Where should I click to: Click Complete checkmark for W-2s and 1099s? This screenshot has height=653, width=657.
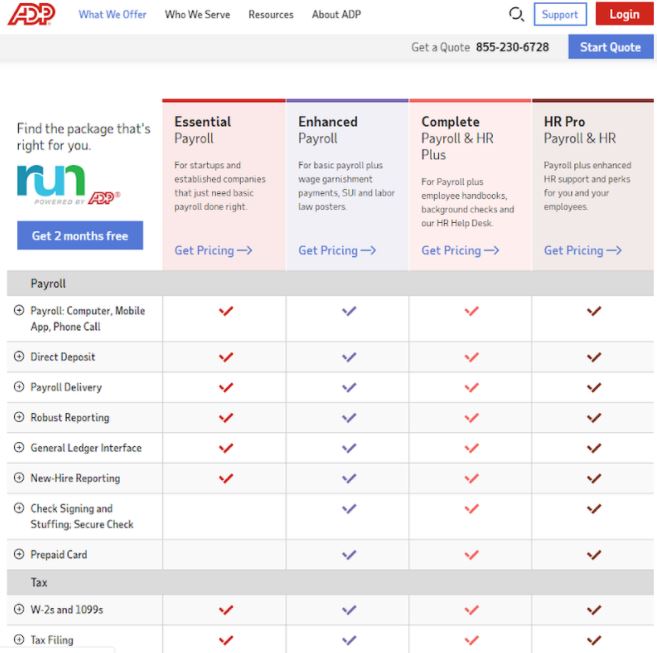[x=471, y=610]
